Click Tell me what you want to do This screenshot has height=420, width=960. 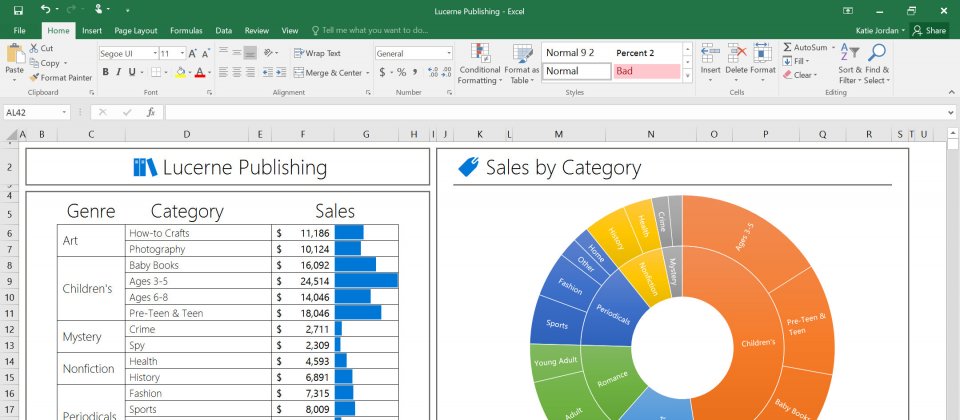370,31
